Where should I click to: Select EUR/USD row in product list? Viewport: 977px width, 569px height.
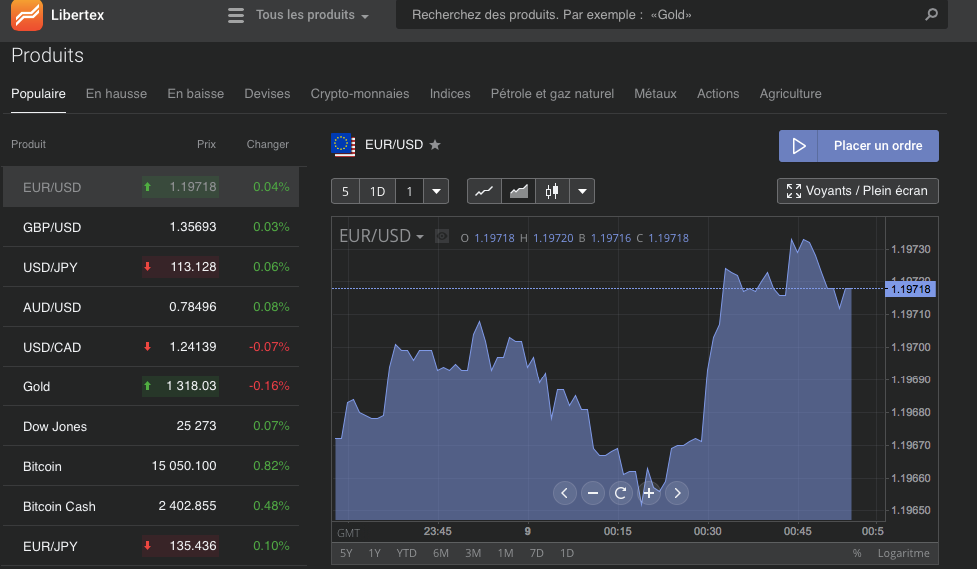(151, 187)
